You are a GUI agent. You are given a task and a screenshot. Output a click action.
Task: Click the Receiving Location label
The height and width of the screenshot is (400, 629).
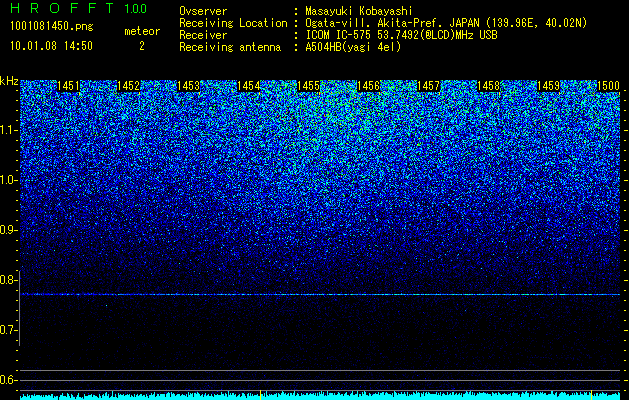pos(233,23)
